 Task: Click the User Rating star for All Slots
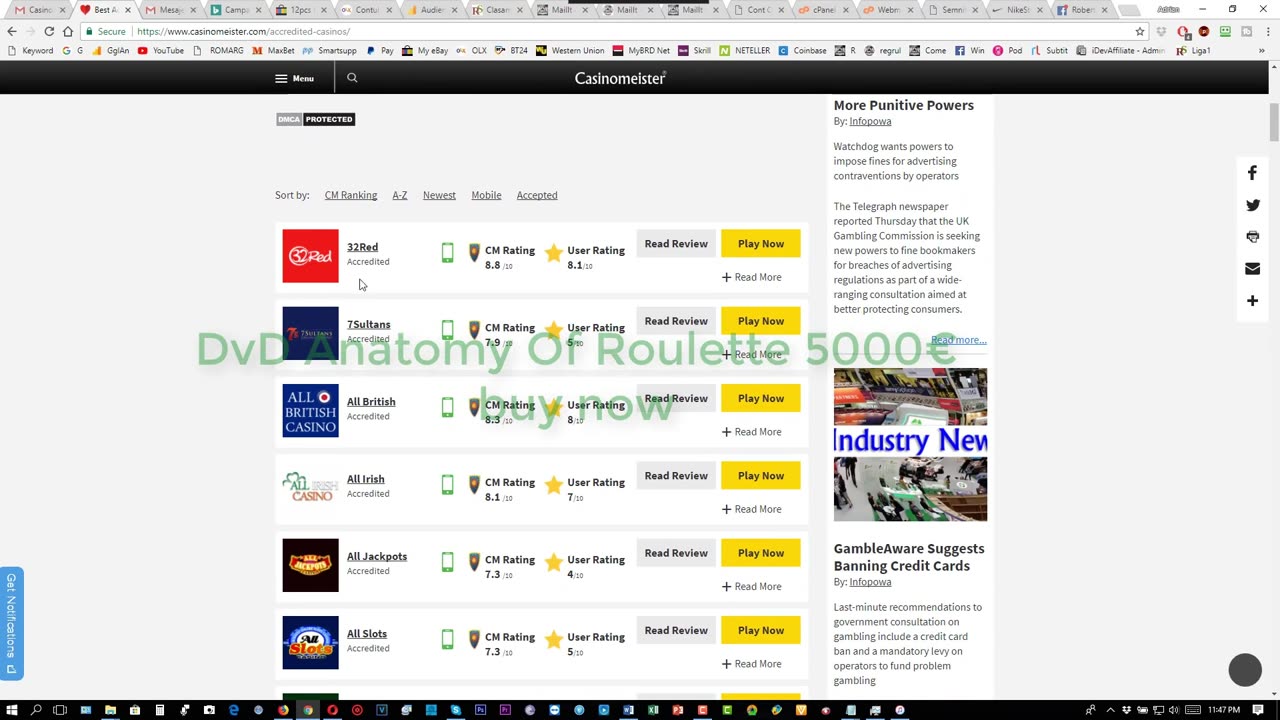(554, 640)
